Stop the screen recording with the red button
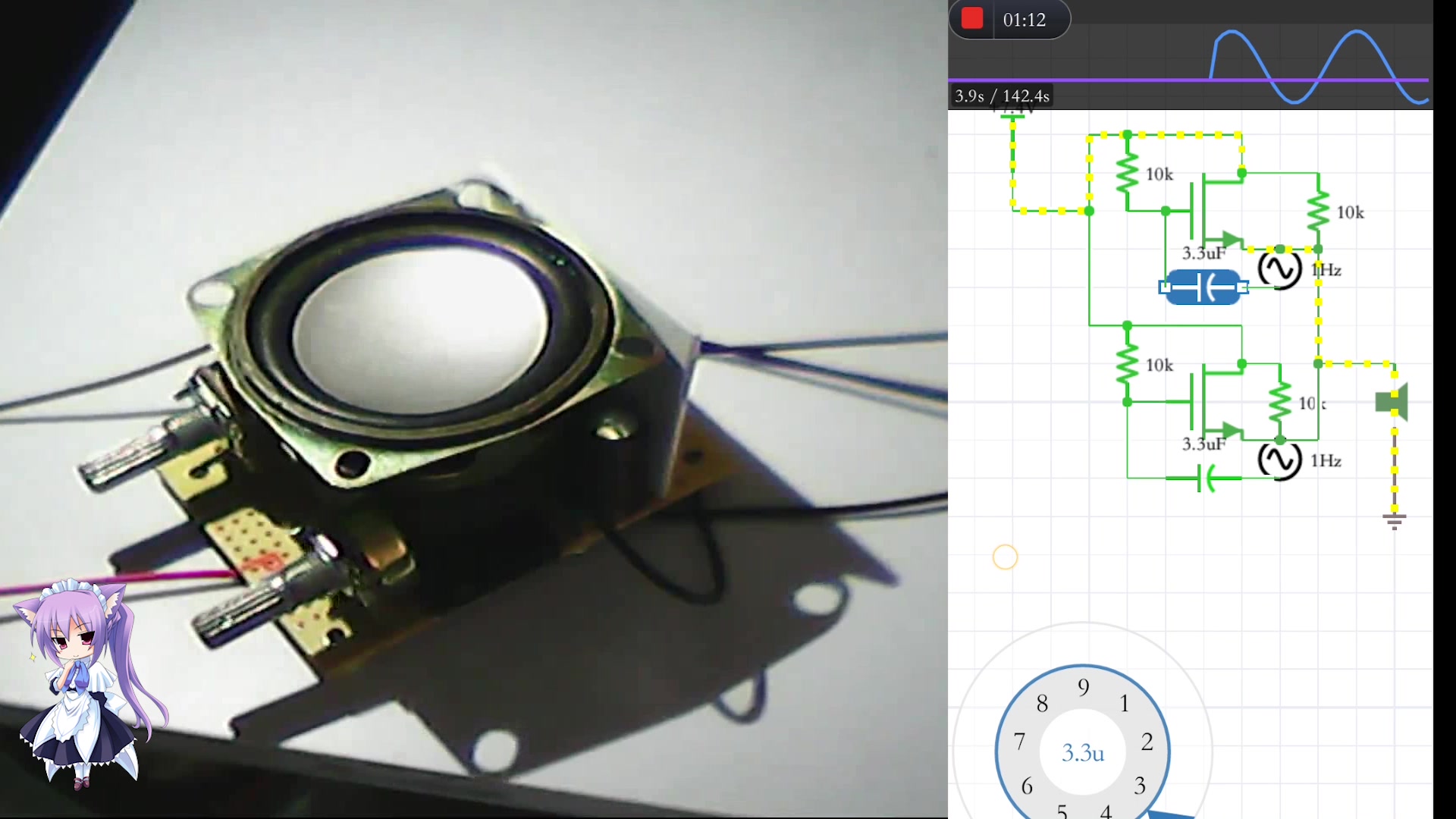The height and width of the screenshot is (819, 1456). [972, 19]
